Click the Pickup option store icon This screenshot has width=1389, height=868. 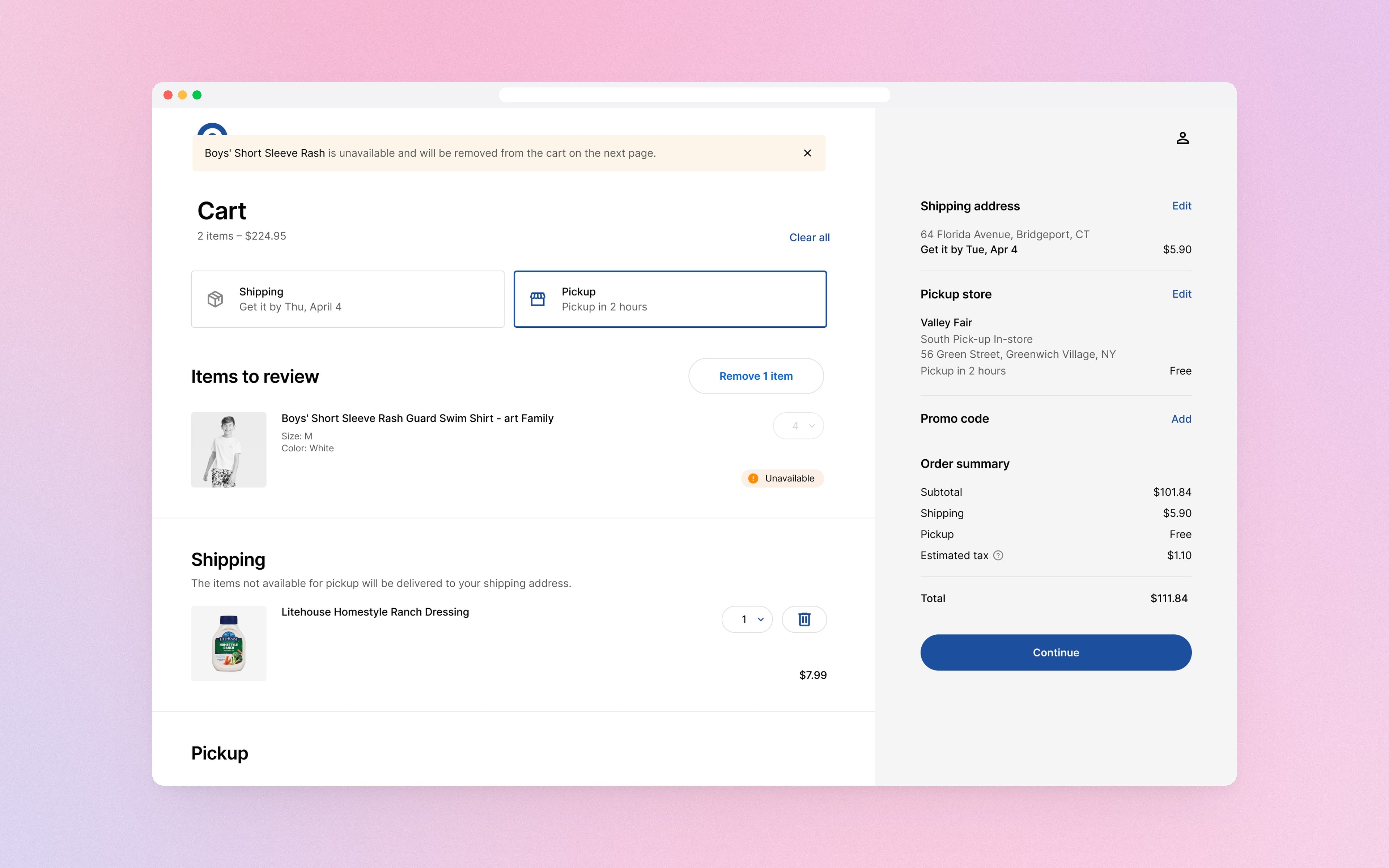(538, 299)
